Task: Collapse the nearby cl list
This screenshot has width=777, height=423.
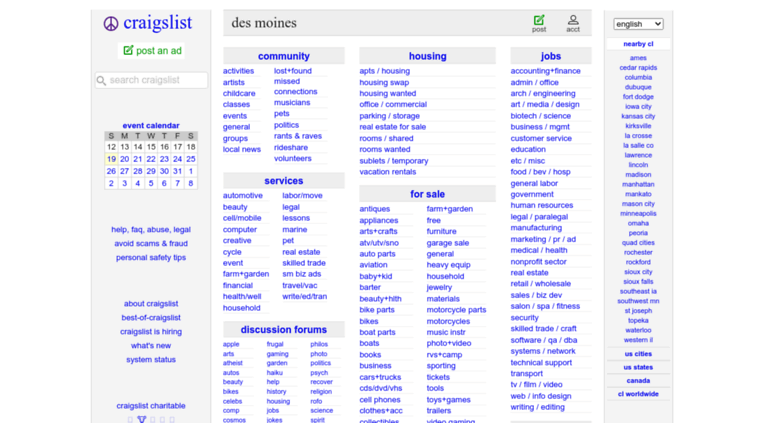Action: pos(638,44)
